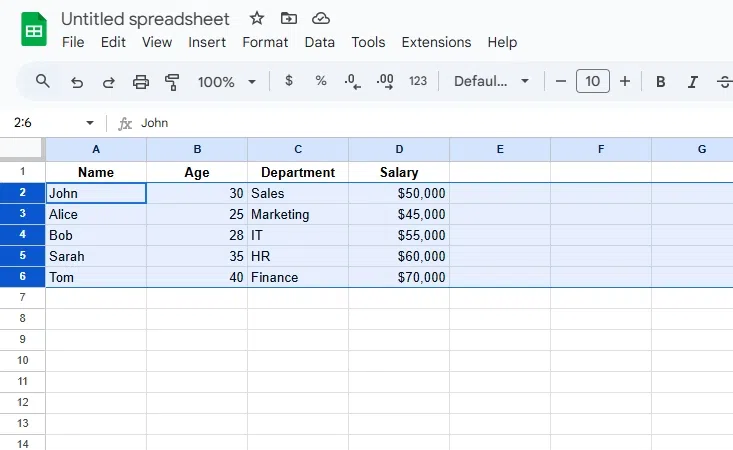
Task: Toggle strikethrough formatting
Action: click(x=724, y=82)
